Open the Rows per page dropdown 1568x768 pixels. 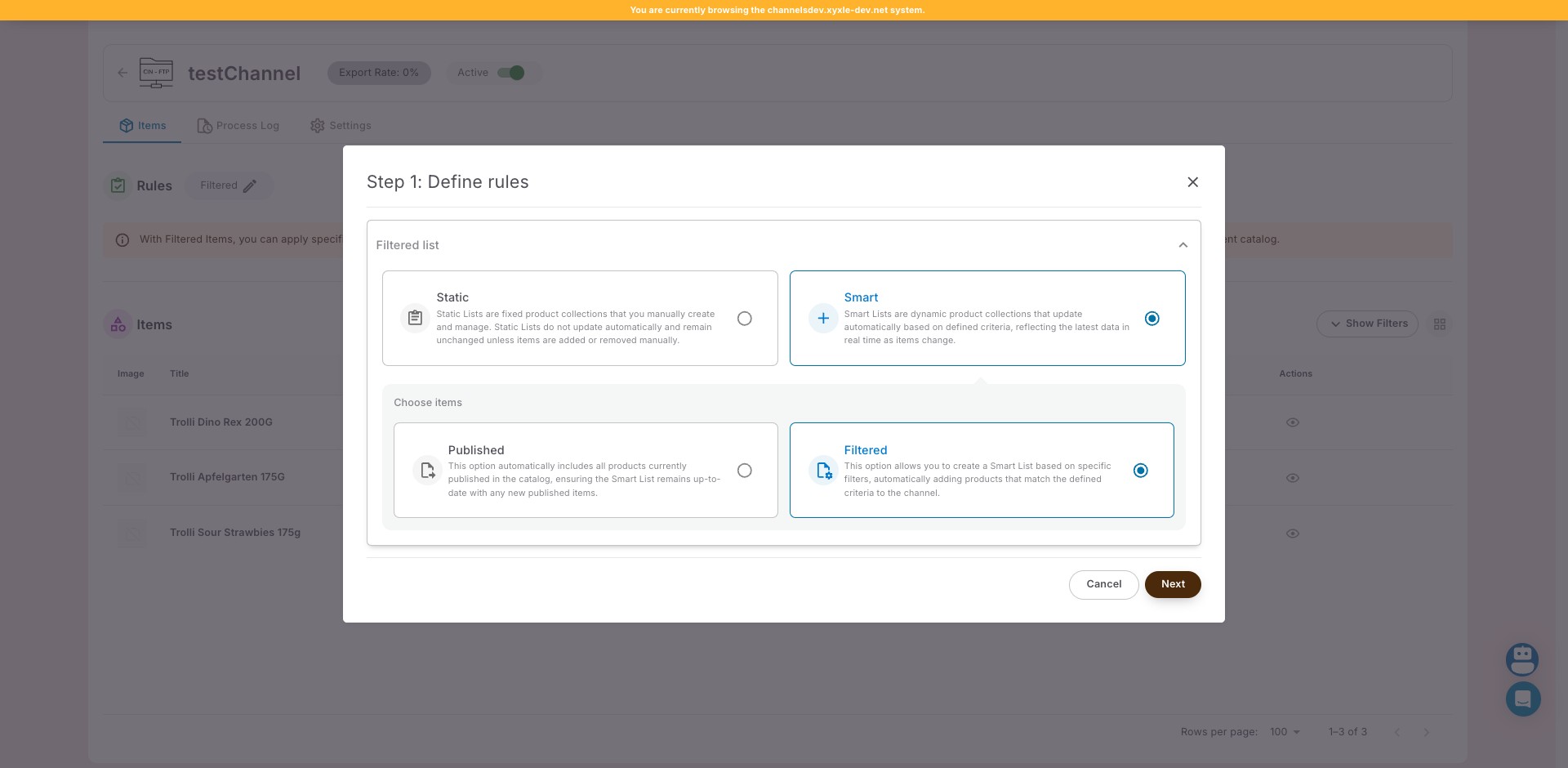[x=1285, y=732]
